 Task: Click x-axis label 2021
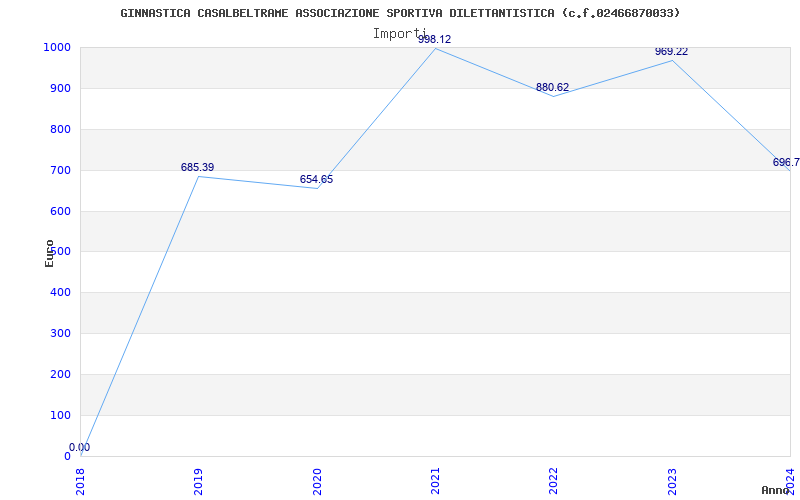[x=435, y=480]
